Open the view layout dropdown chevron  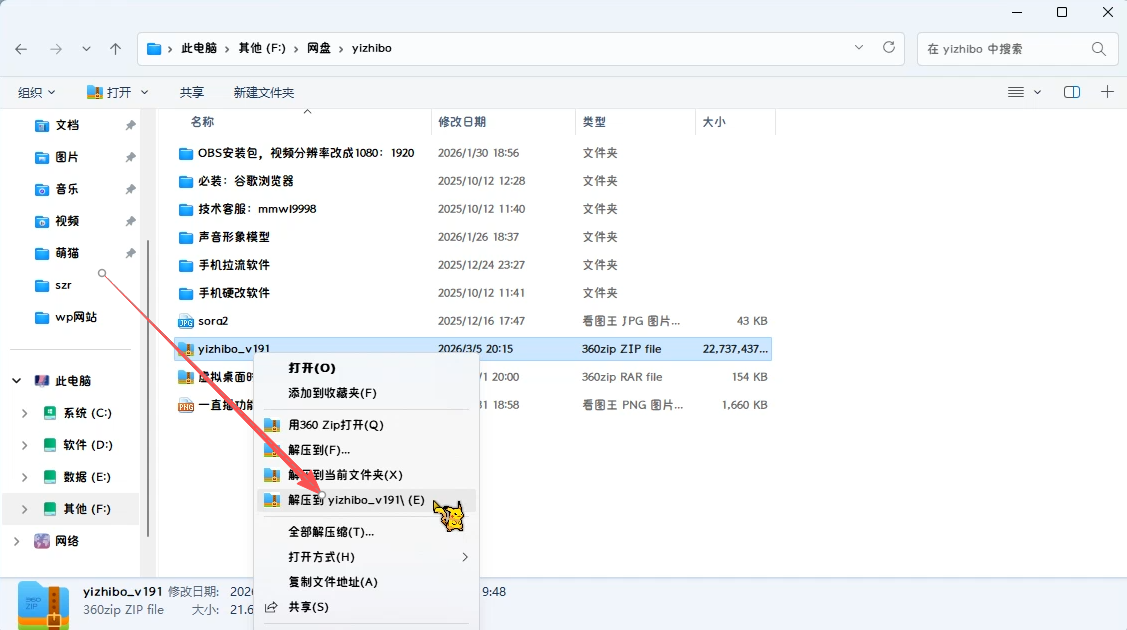1035,91
